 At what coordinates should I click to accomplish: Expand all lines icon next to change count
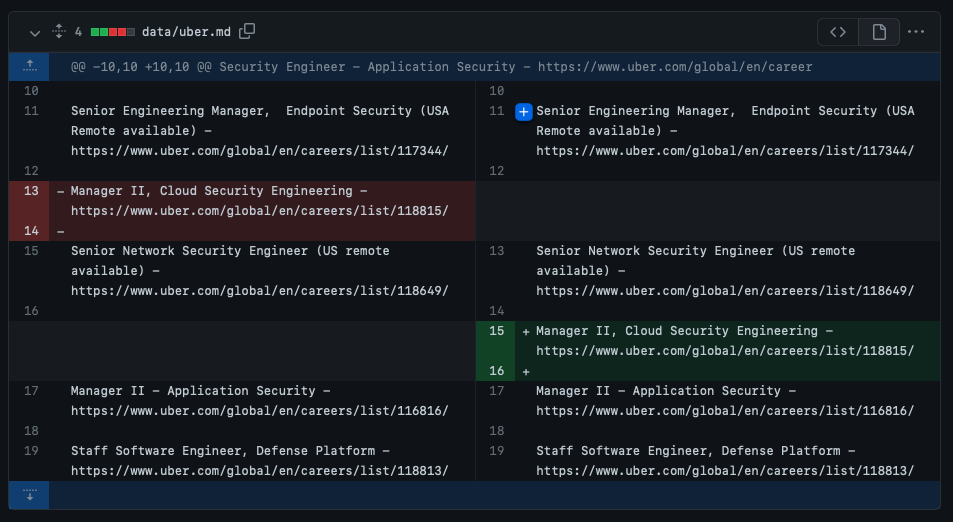(x=59, y=31)
